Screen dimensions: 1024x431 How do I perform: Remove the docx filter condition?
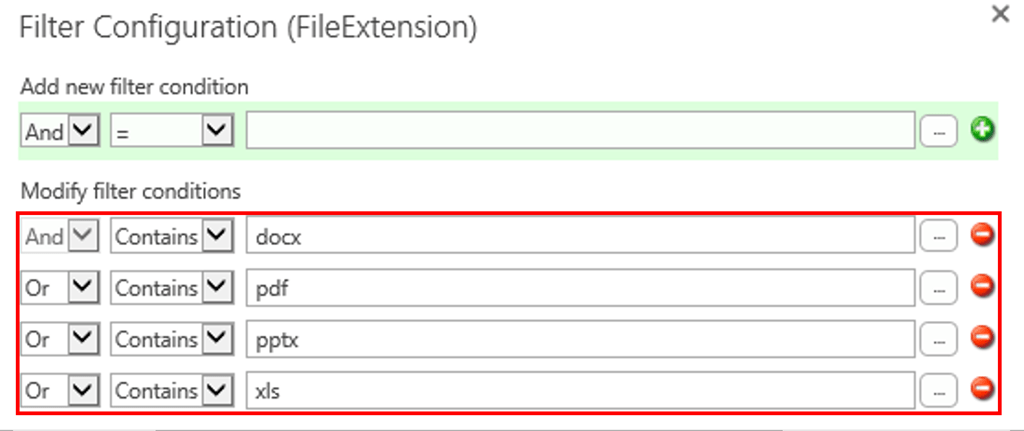(x=982, y=236)
